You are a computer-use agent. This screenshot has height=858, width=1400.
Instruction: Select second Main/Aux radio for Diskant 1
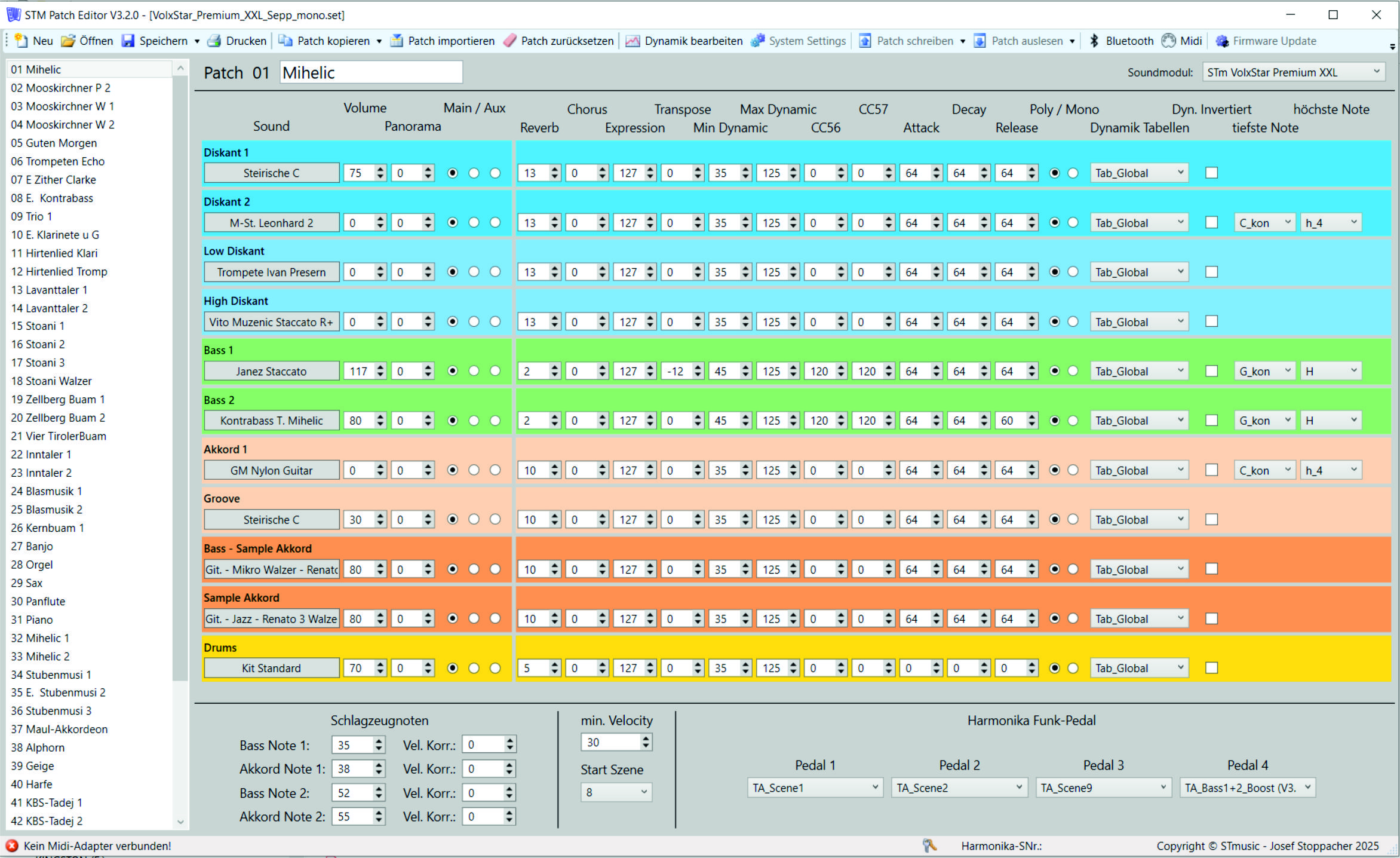[474, 173]
